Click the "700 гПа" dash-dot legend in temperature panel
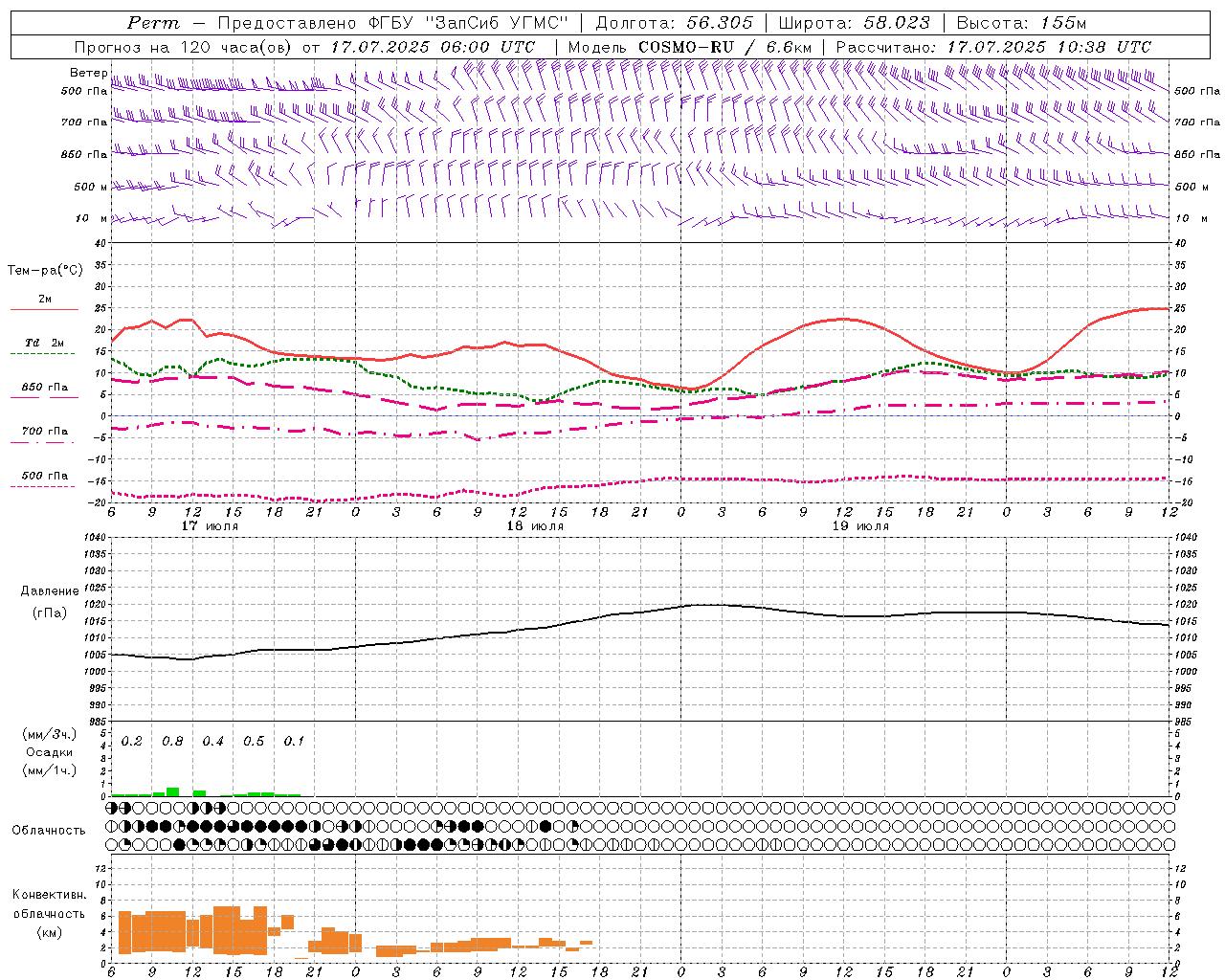The height and width of the screenshot is (980, 1225). click(45, 432)
